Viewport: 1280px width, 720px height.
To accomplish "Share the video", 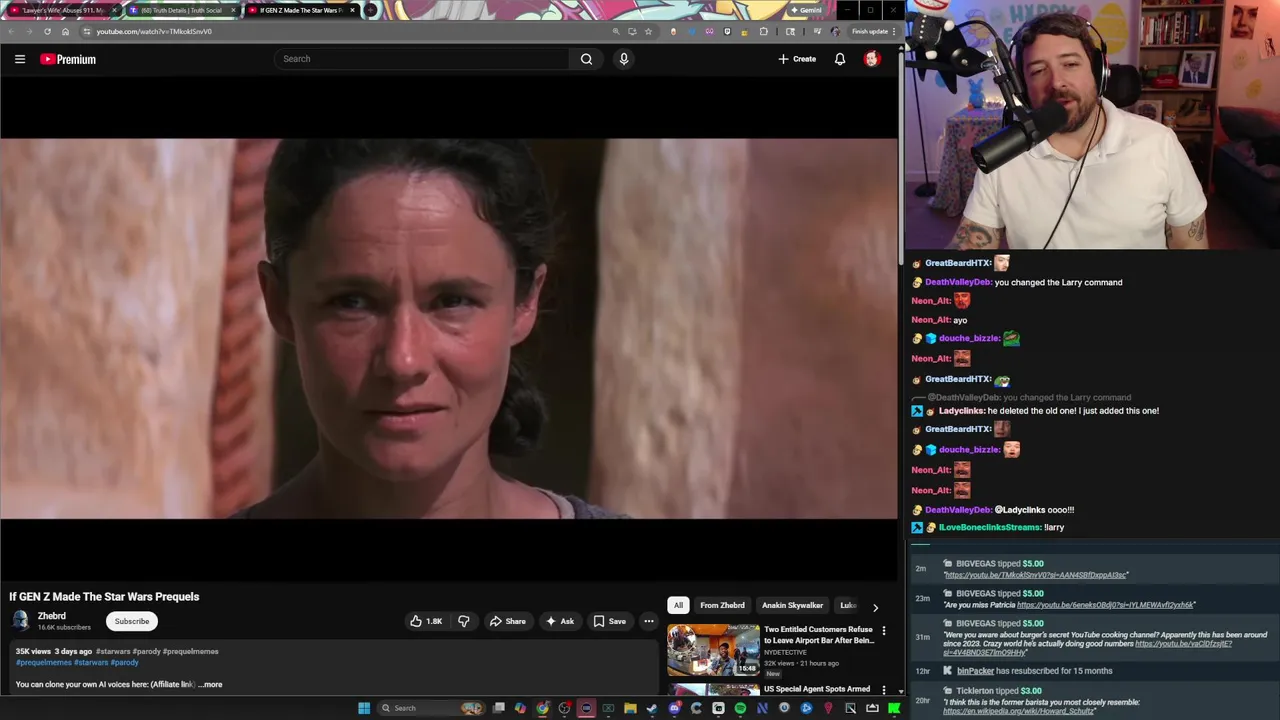I will [507, 621].
